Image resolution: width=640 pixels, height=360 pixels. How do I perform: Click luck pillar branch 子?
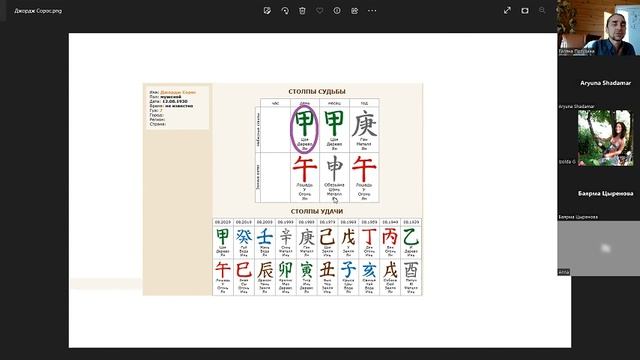click(x=349, y=270)
